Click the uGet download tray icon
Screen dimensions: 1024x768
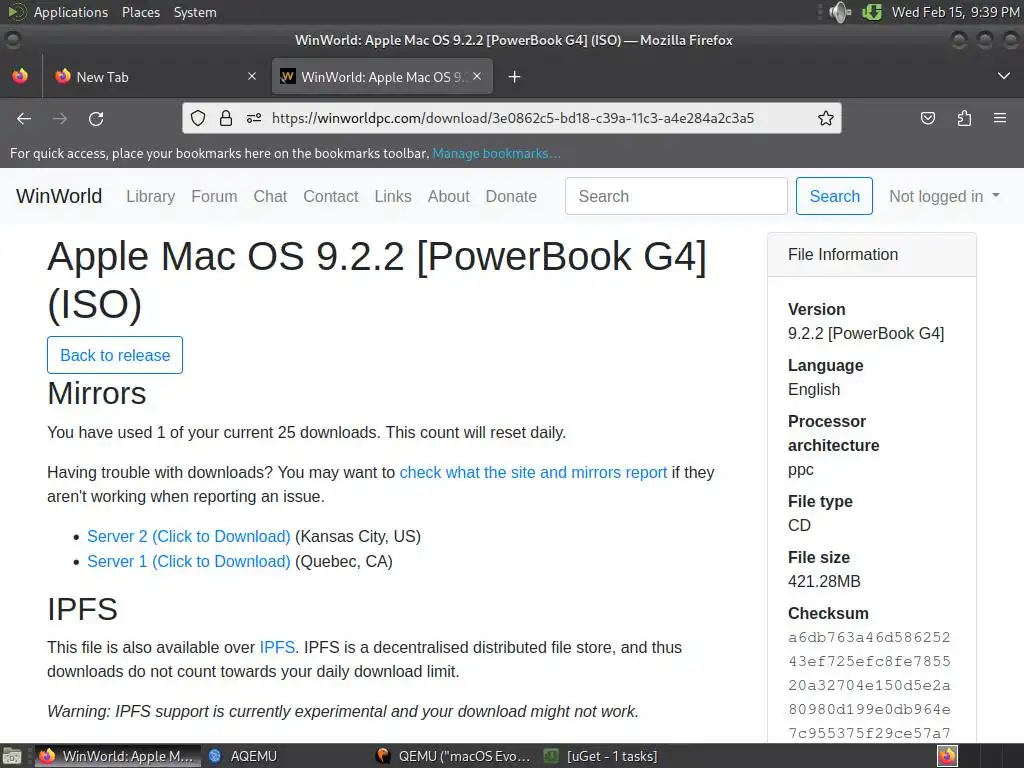point(872,12)
